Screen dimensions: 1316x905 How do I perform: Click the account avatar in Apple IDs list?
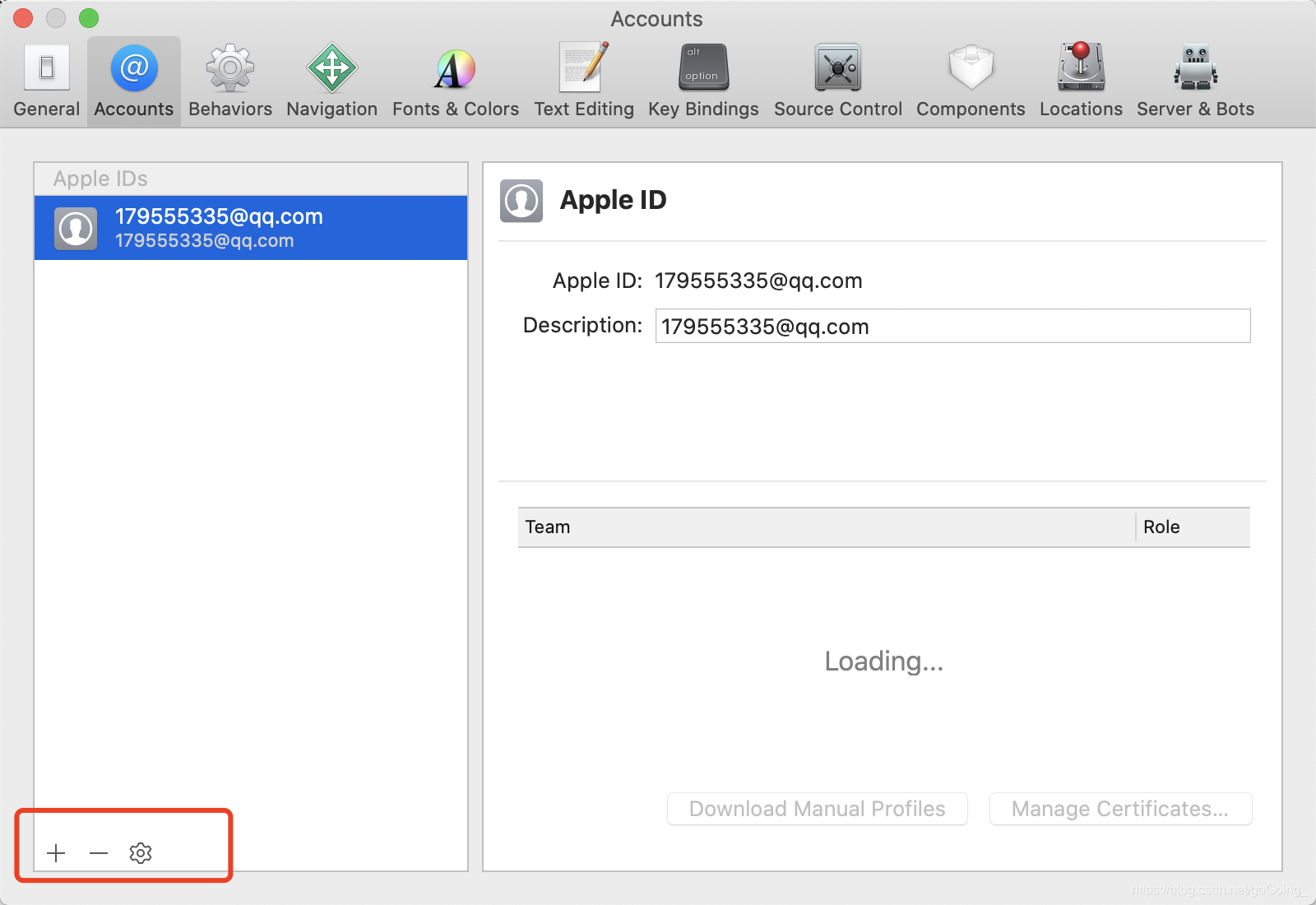click(76, 228)
